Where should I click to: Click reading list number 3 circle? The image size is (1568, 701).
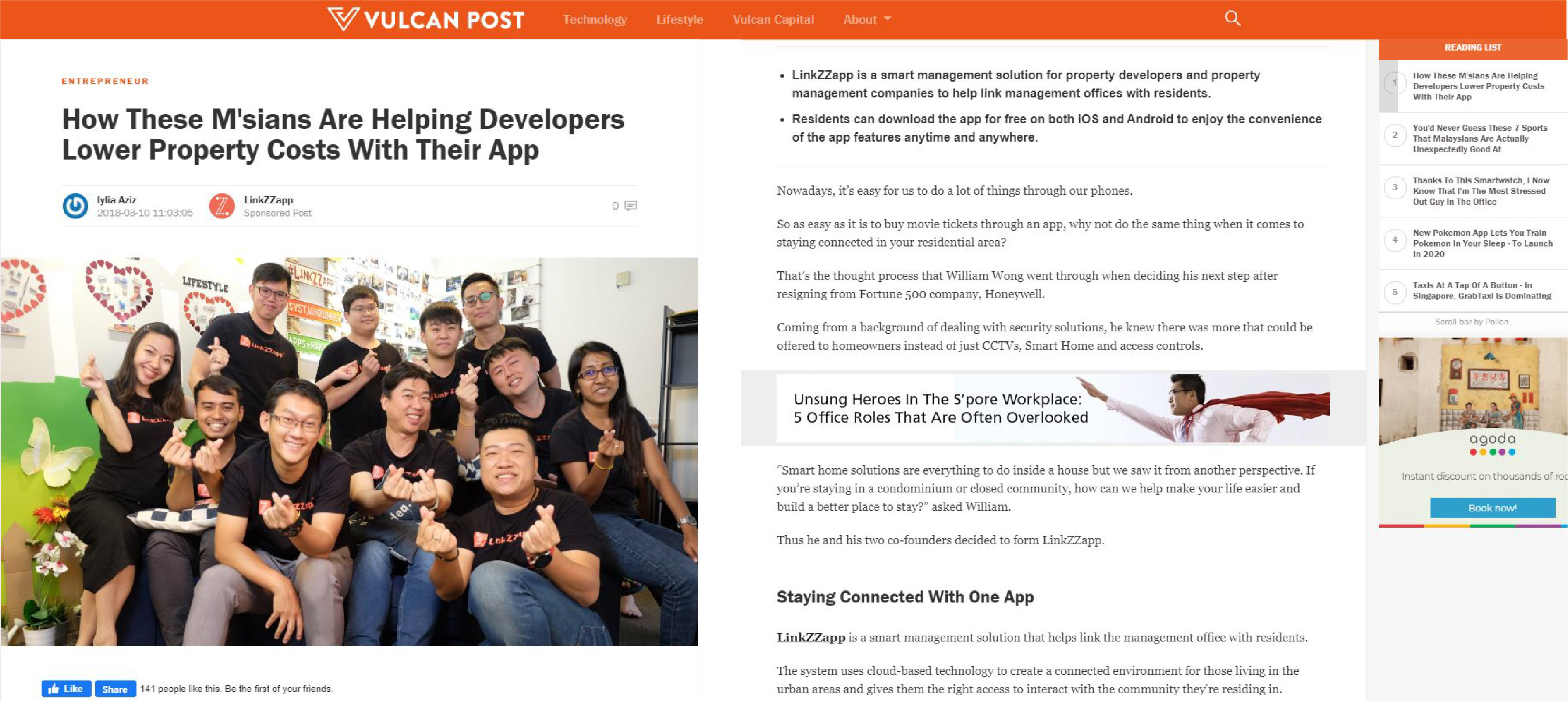click(x=1395, y=187)
